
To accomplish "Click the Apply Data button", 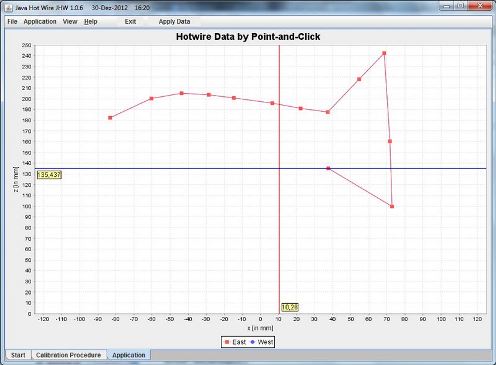I will [x=174, y=22].
